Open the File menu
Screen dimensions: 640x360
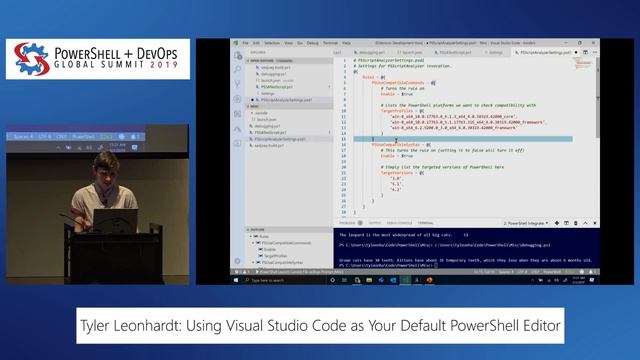tap(245, 43)
